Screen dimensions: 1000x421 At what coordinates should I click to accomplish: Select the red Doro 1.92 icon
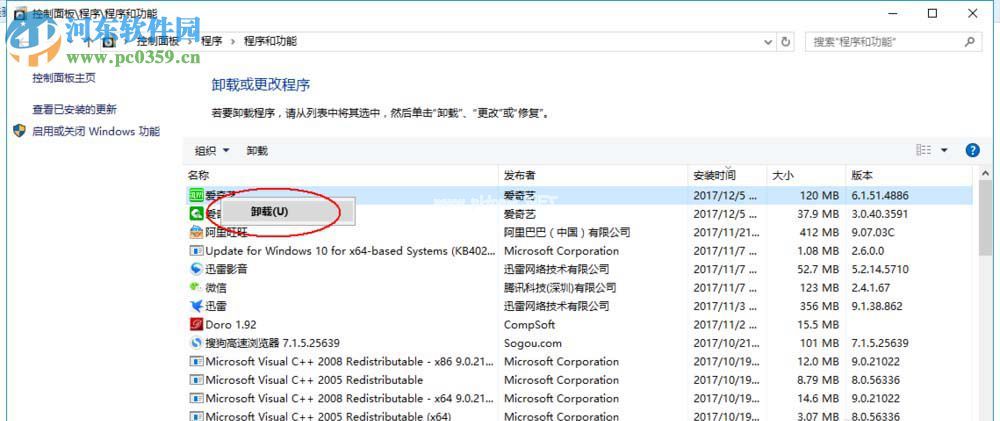coord(197,325)
